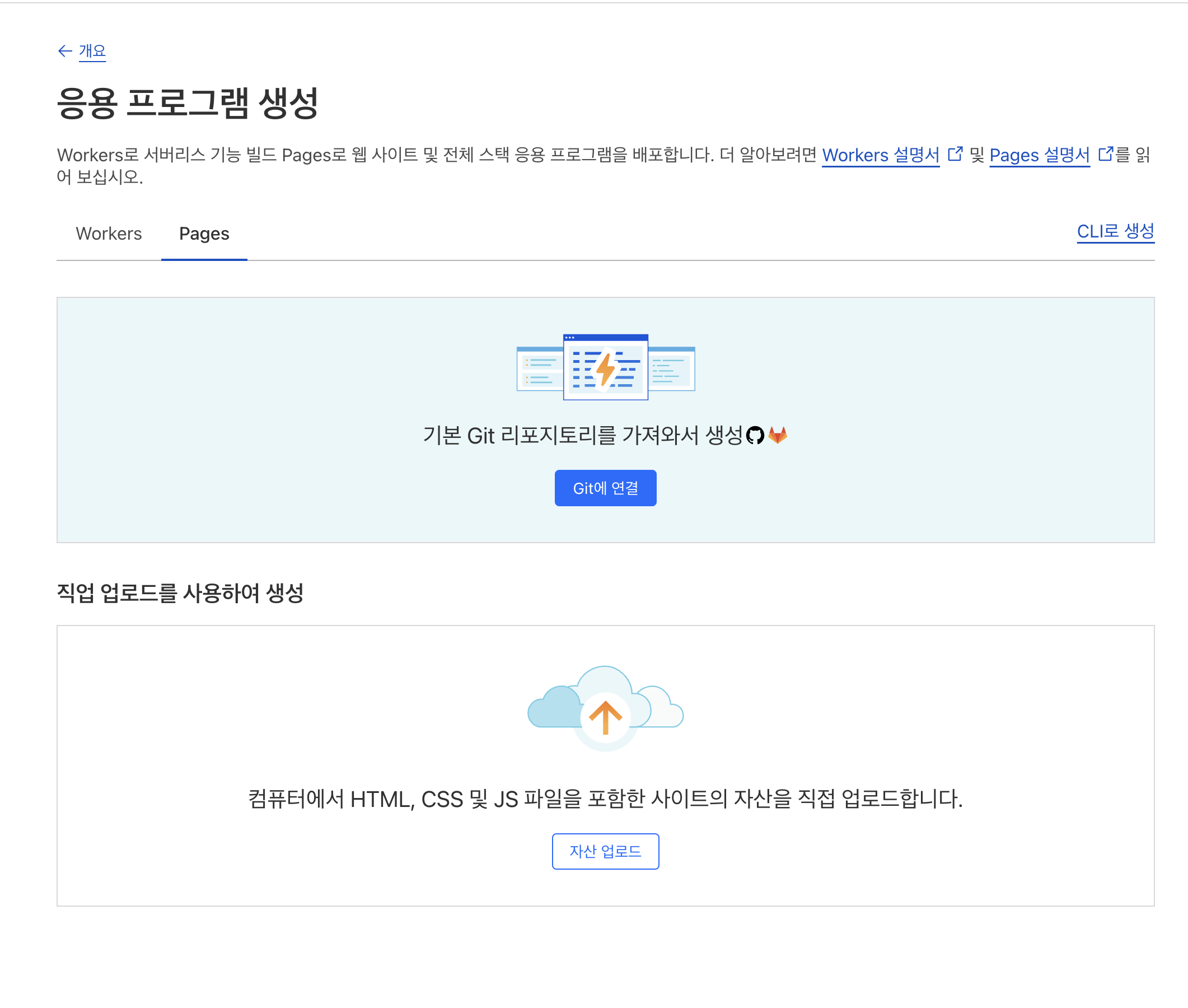Click the cloud upload arrow illustration
Image resolution: width=1188 pixels, height=1008 pixels.
click(x=605, y=718)
